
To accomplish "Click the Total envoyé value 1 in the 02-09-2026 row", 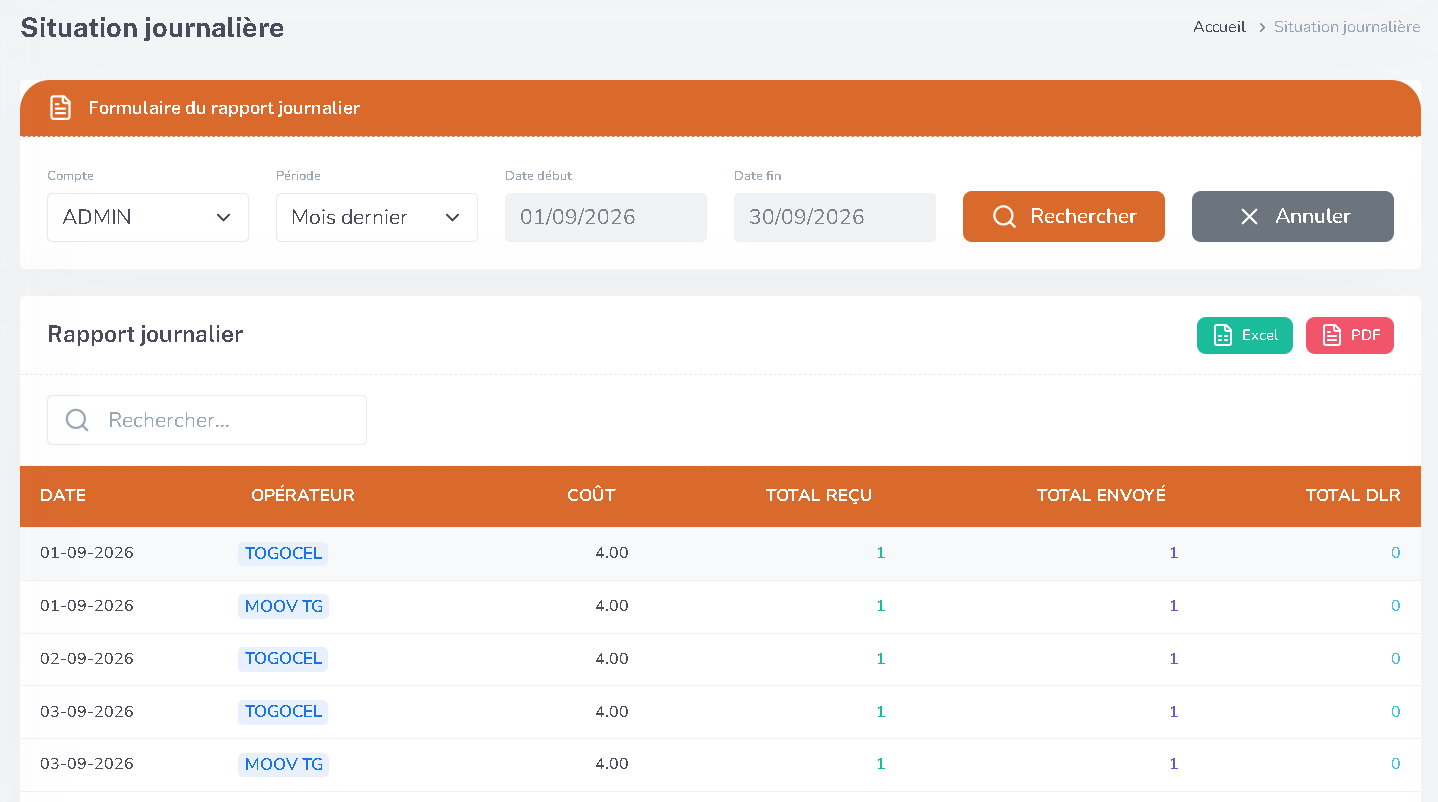I will 1174,659.
